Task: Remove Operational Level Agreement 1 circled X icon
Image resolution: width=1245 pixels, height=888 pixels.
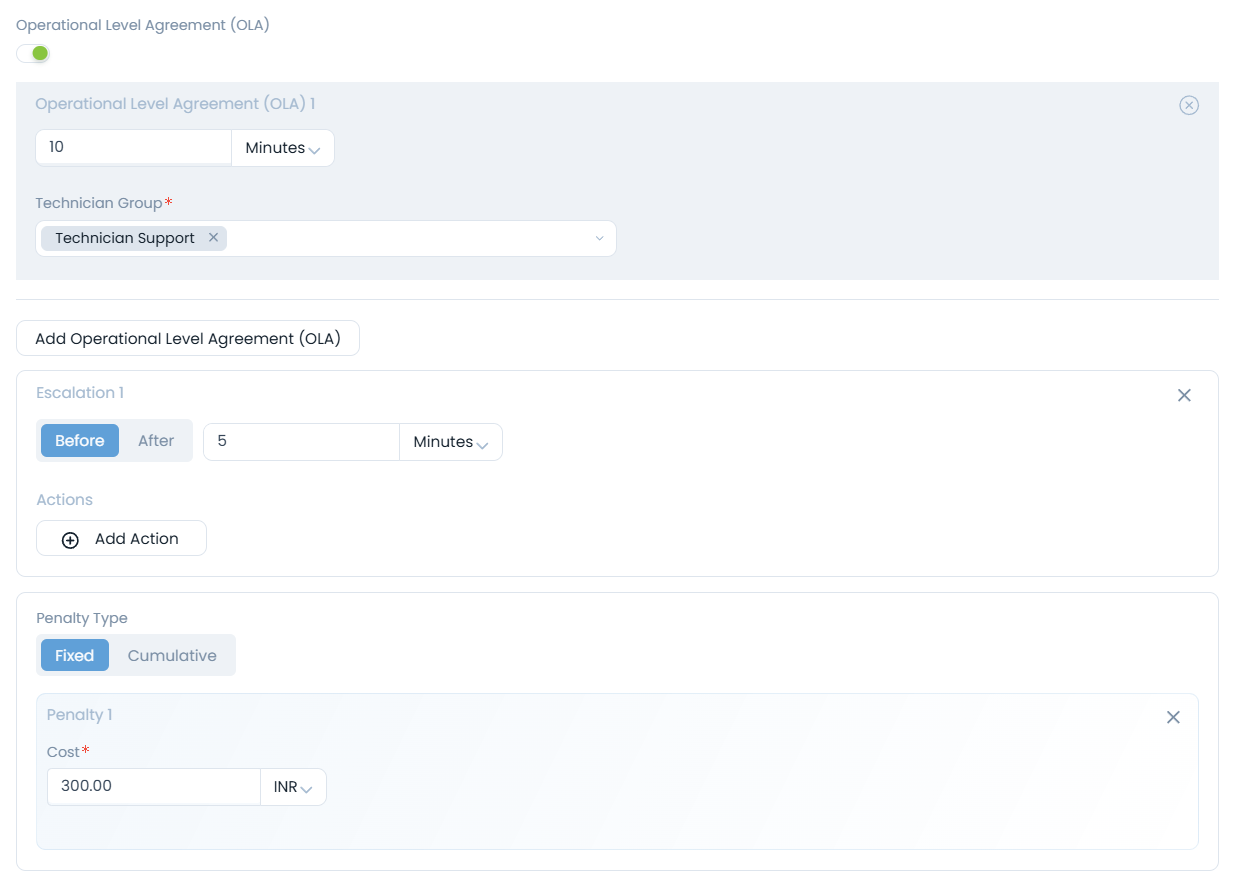Action: pyautogui.click(x=1188, y=105)
